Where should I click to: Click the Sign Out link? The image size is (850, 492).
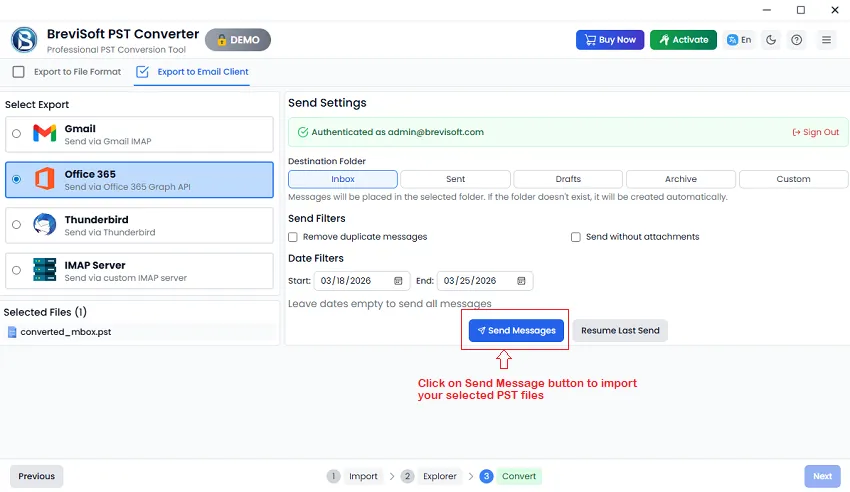[x=815, y=132]
